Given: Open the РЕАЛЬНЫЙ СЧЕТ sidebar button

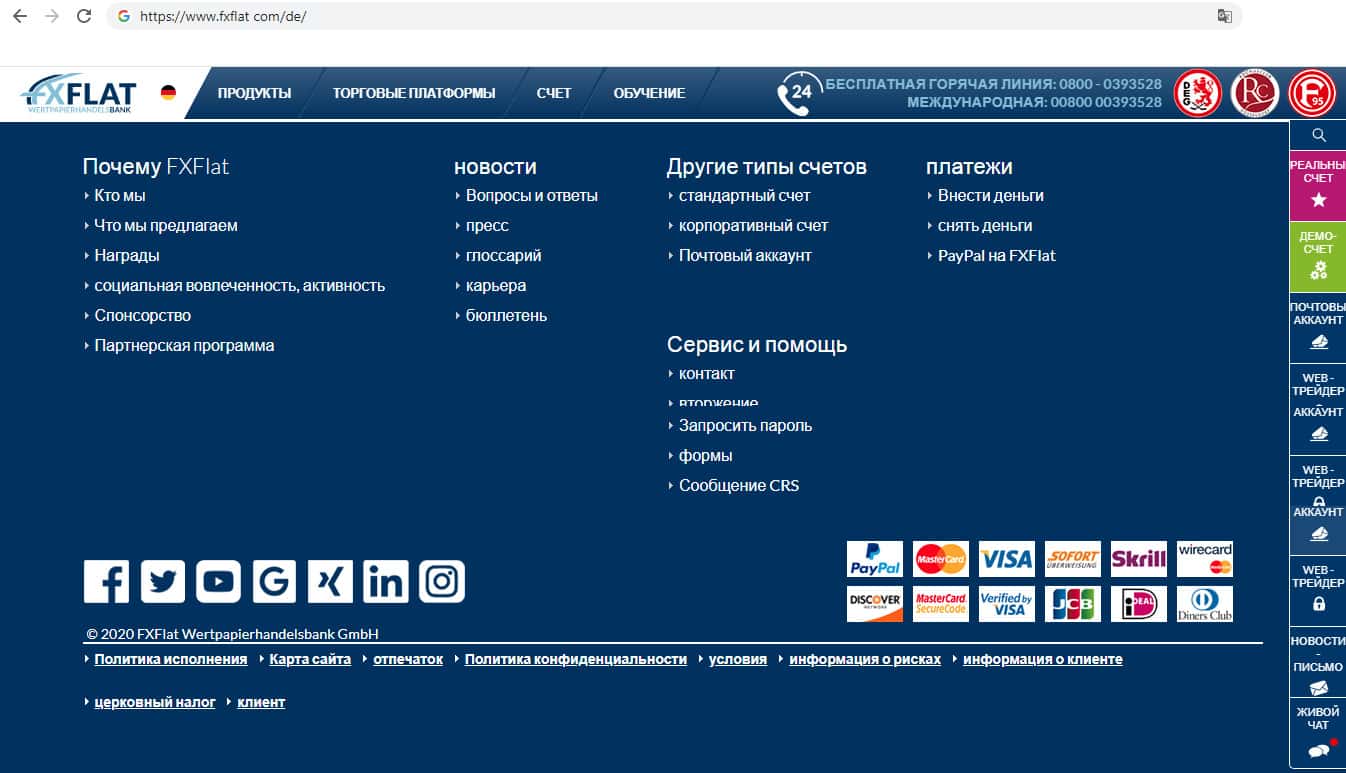Looking at the screenshot, I should click(x=1318, y=185).
